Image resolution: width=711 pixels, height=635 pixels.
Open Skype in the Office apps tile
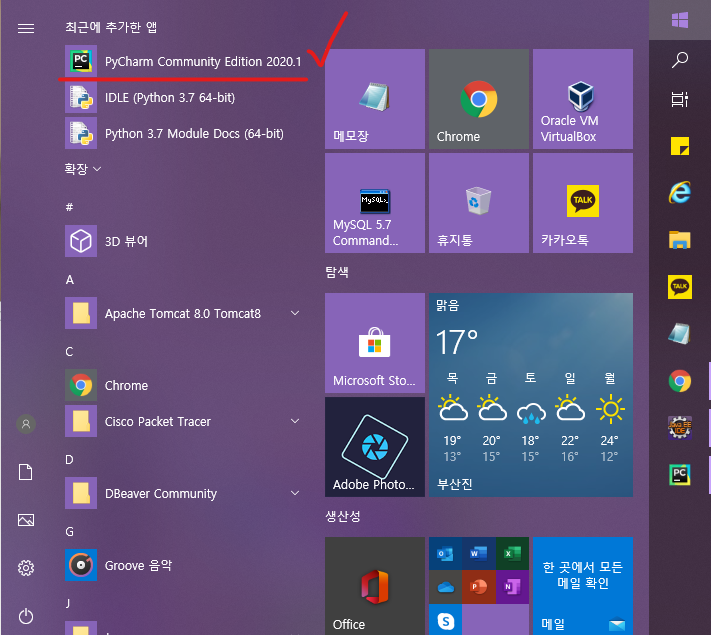[x=445, y=620]
